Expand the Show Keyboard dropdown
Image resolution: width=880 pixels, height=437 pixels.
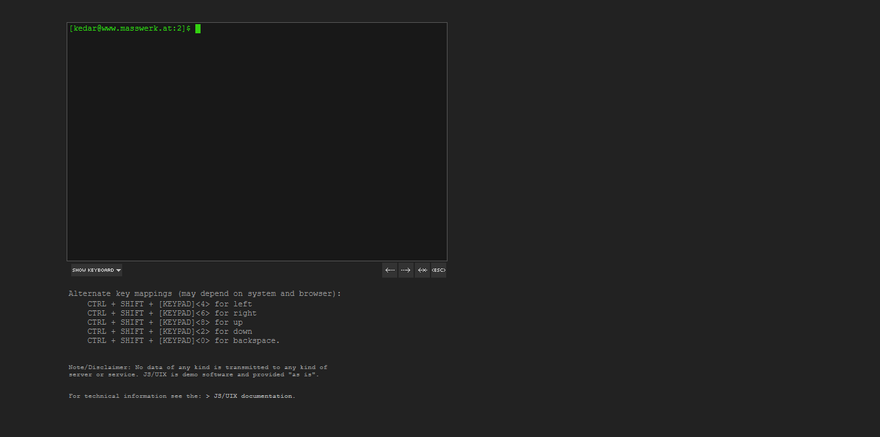[95, 270]
